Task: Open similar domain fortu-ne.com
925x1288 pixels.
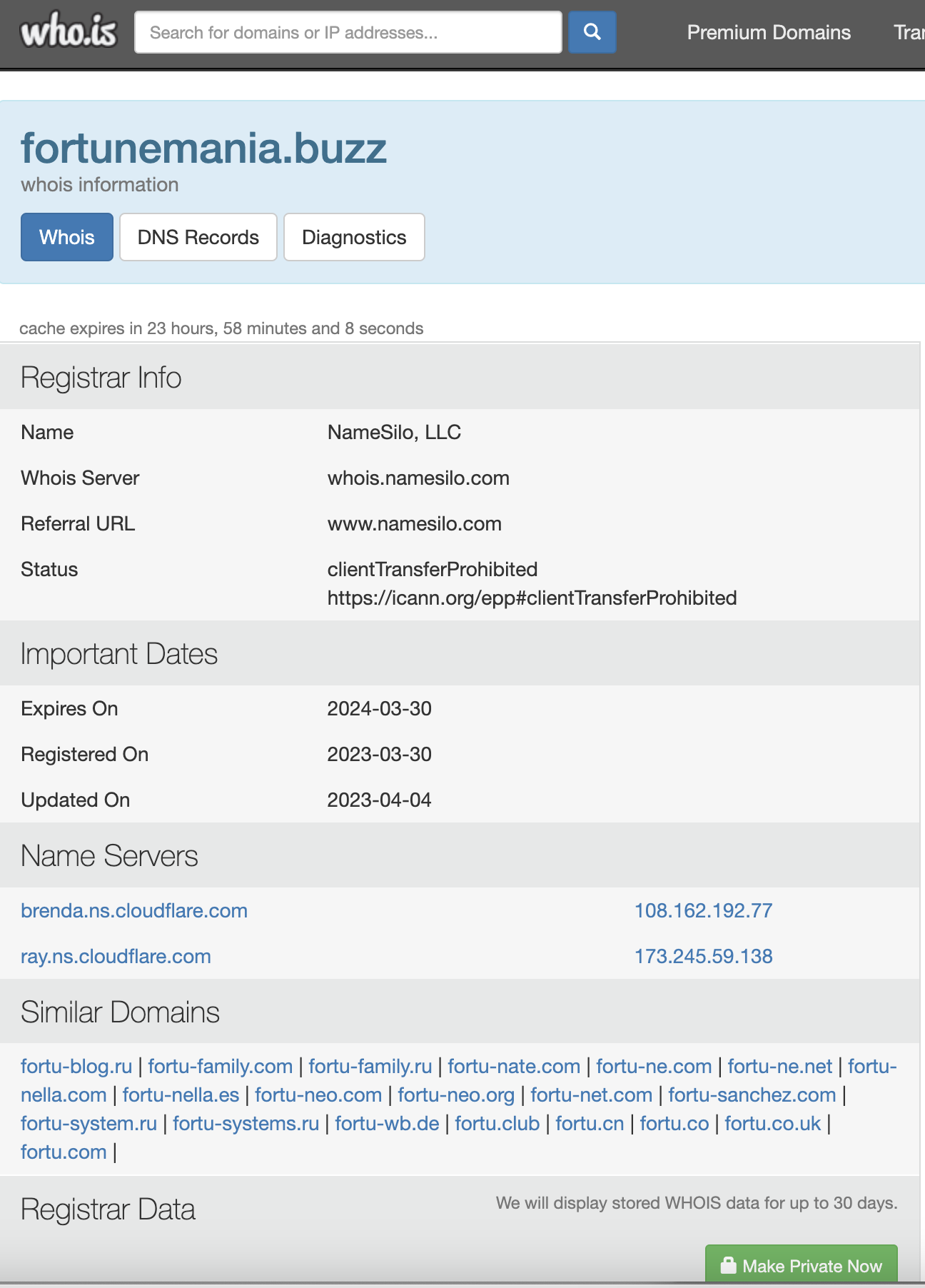Action: [654, 1067]
